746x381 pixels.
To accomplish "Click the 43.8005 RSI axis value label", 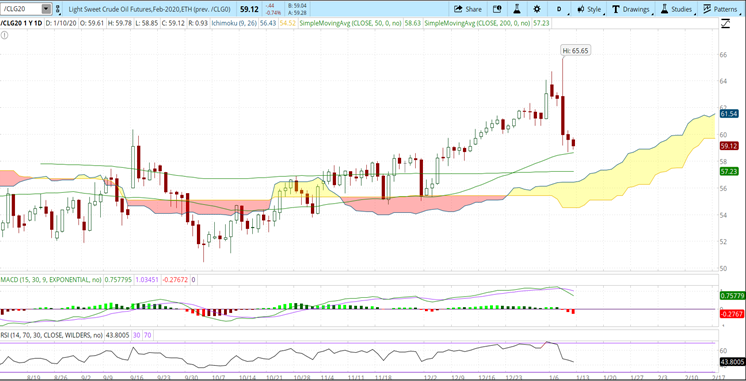I will tap(732, 362).
